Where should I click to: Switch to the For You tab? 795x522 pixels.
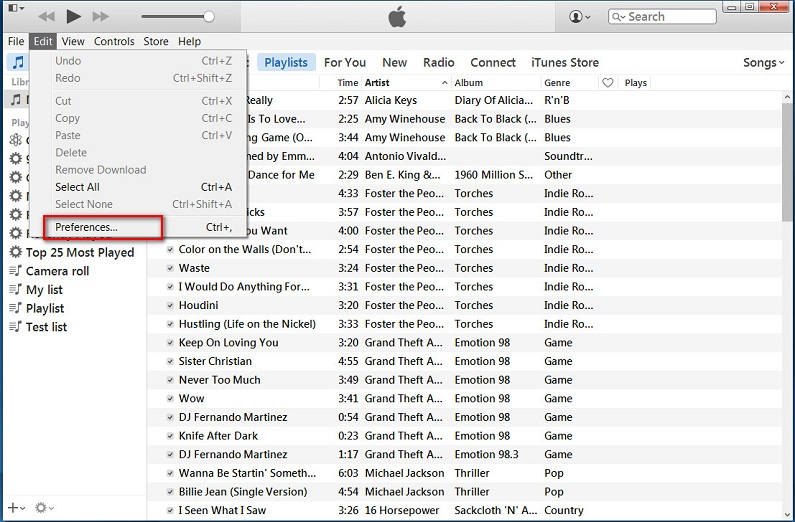point(345,62)
